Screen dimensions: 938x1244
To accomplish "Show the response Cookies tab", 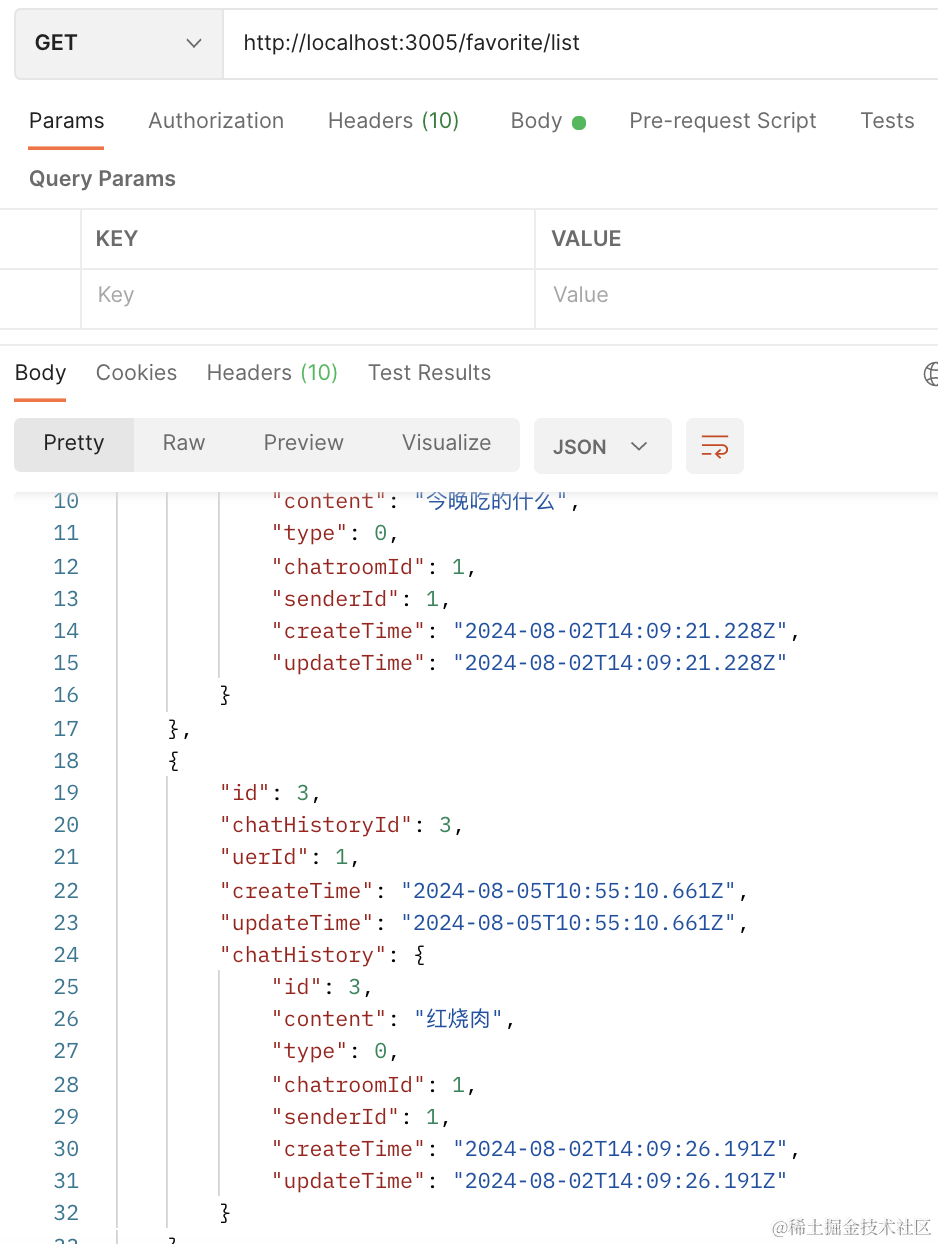I will (136, 373).
